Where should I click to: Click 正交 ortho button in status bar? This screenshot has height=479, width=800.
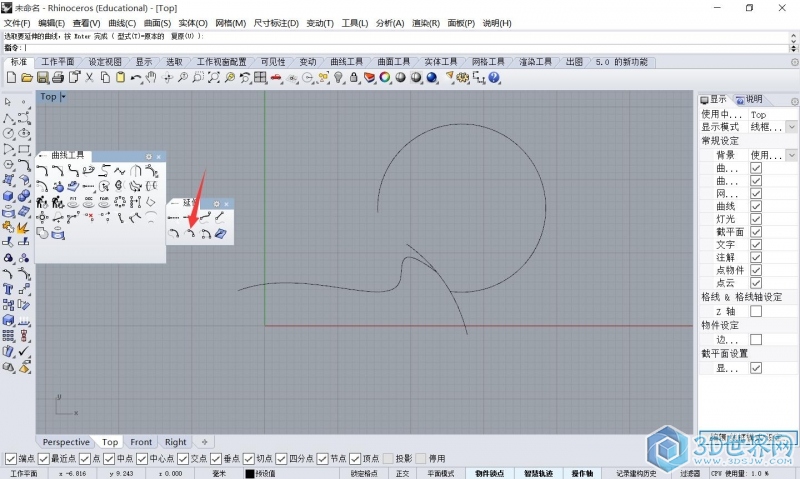coord(403,473)
